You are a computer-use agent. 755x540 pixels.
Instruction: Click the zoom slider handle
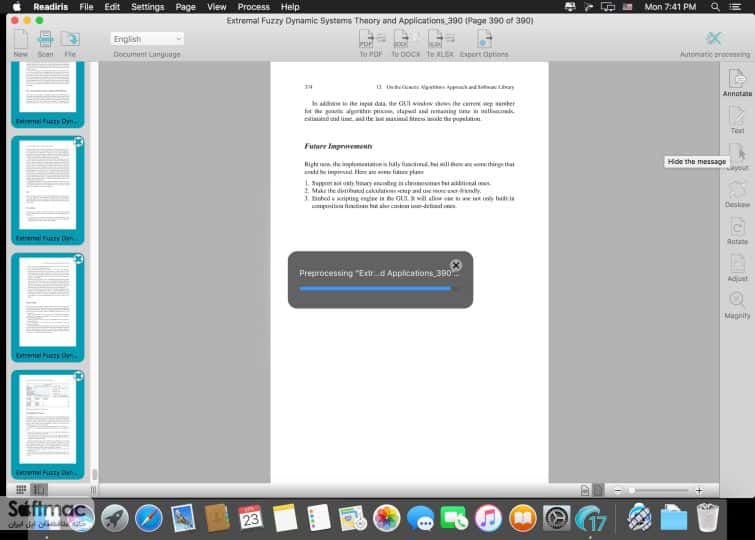(631, 490)
